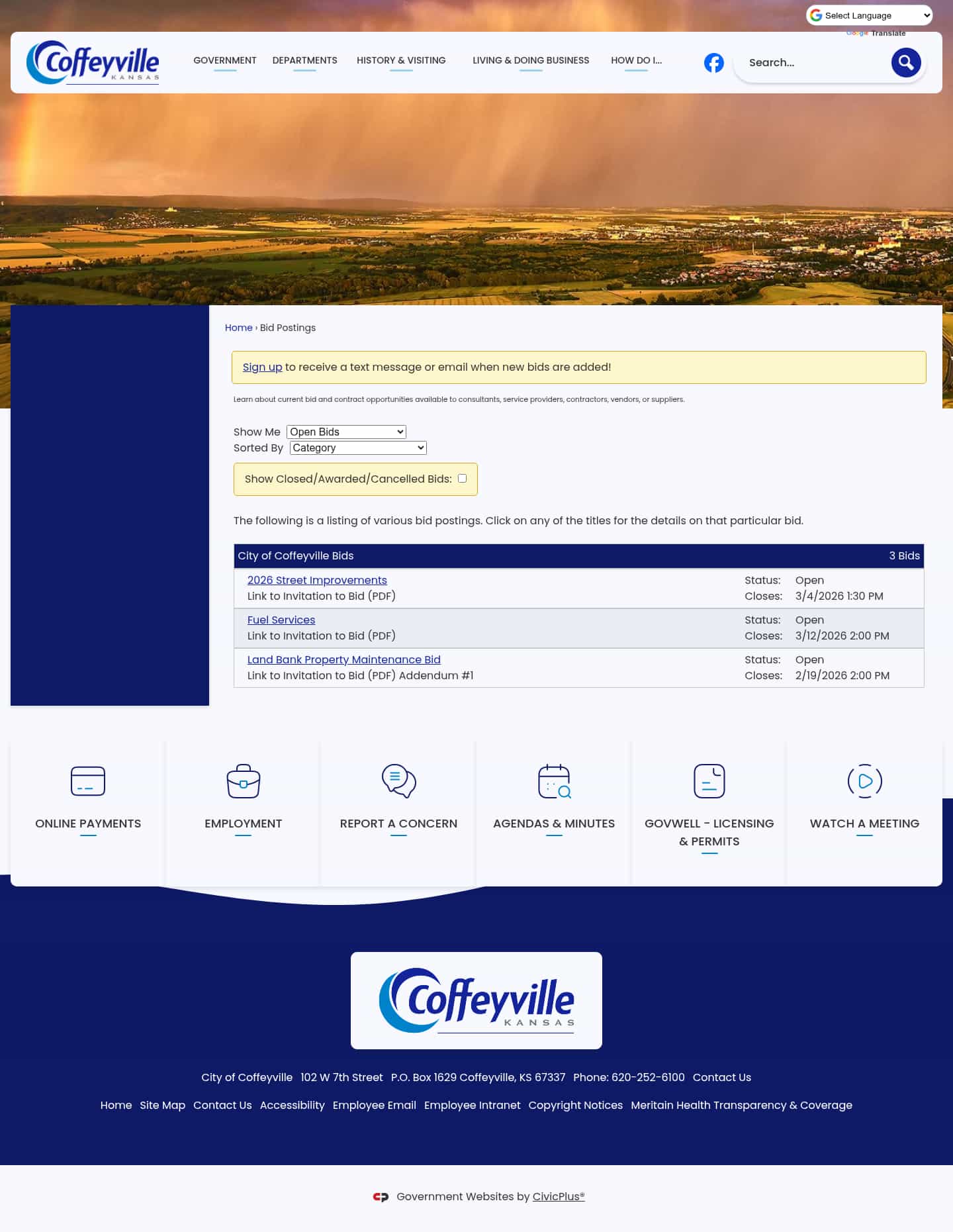953x1232 pixels.
Task: Click Report a Concern label
Action: 398,824
